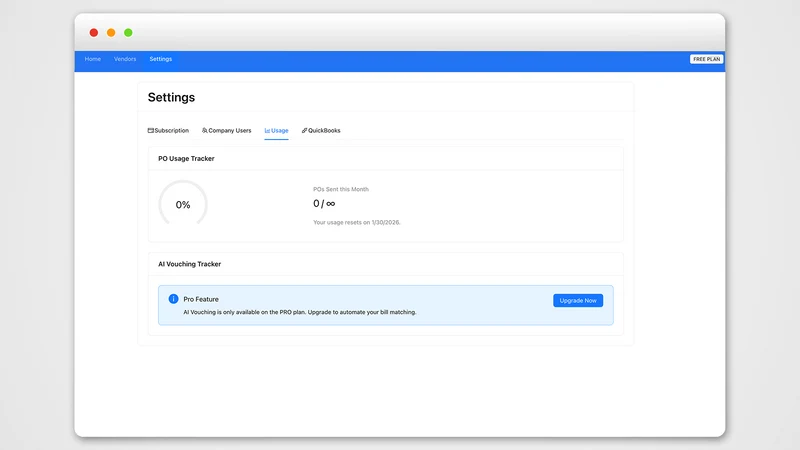Open the Home navigation item
This screenshot has width=800, height=450.
pyautogui.click(x=92, y=59)
